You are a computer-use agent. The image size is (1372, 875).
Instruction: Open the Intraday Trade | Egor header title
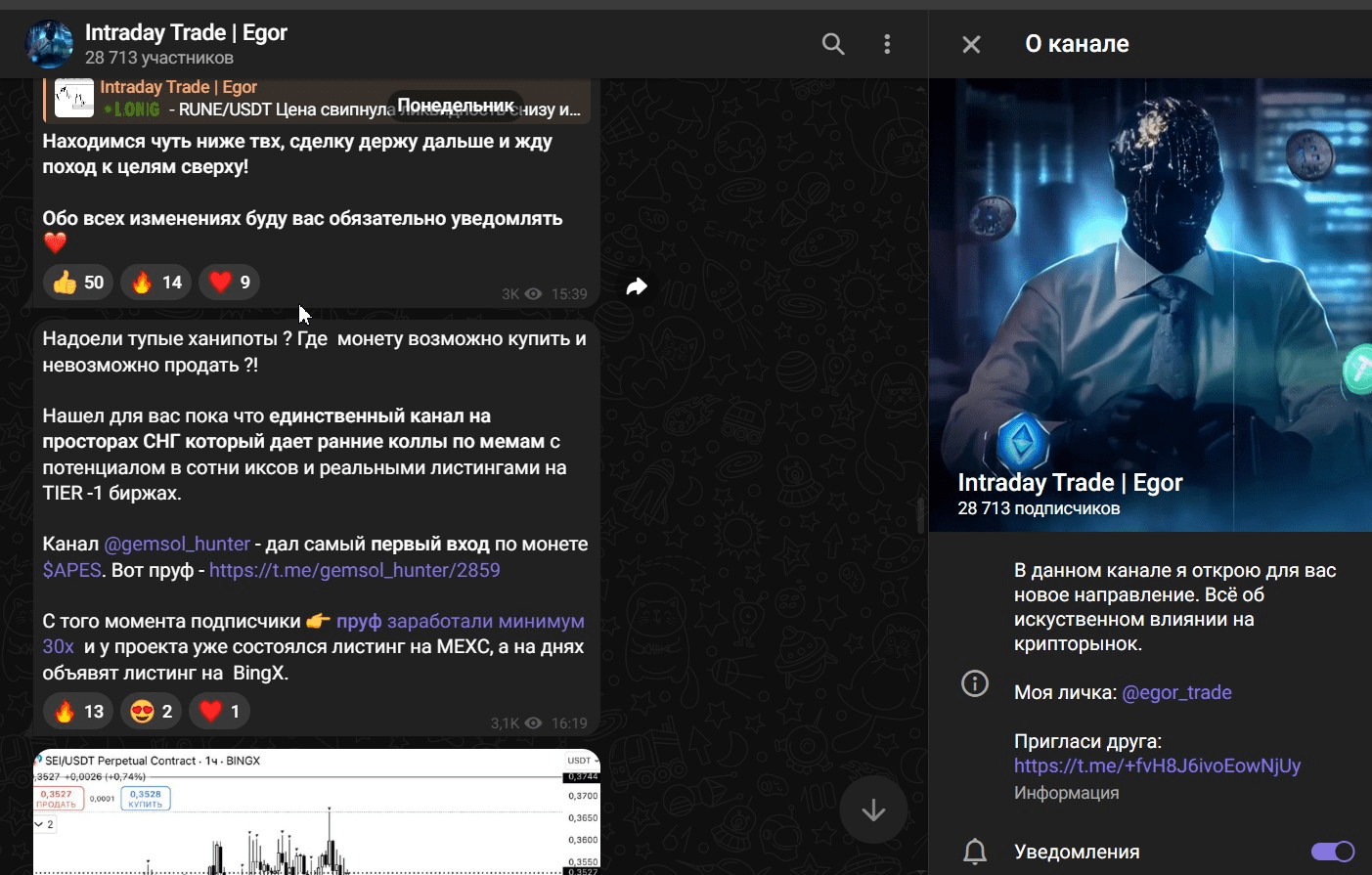(x=186, y=32)
